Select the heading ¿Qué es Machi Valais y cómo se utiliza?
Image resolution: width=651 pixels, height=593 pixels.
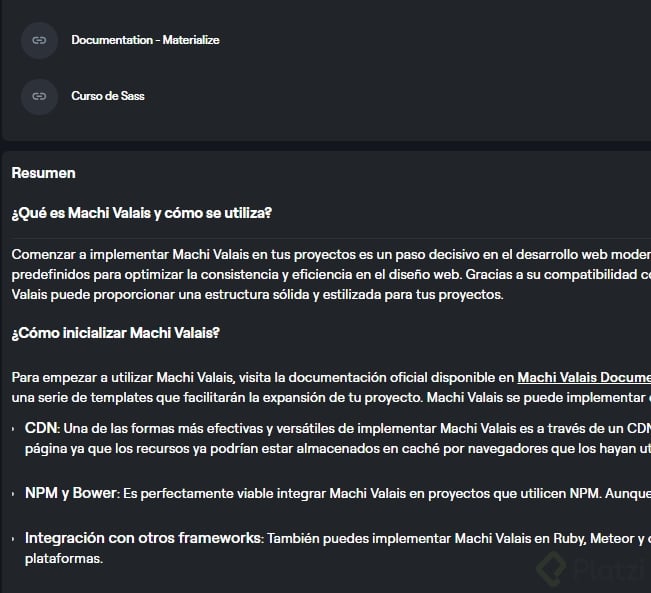click(x=142, y=214)
